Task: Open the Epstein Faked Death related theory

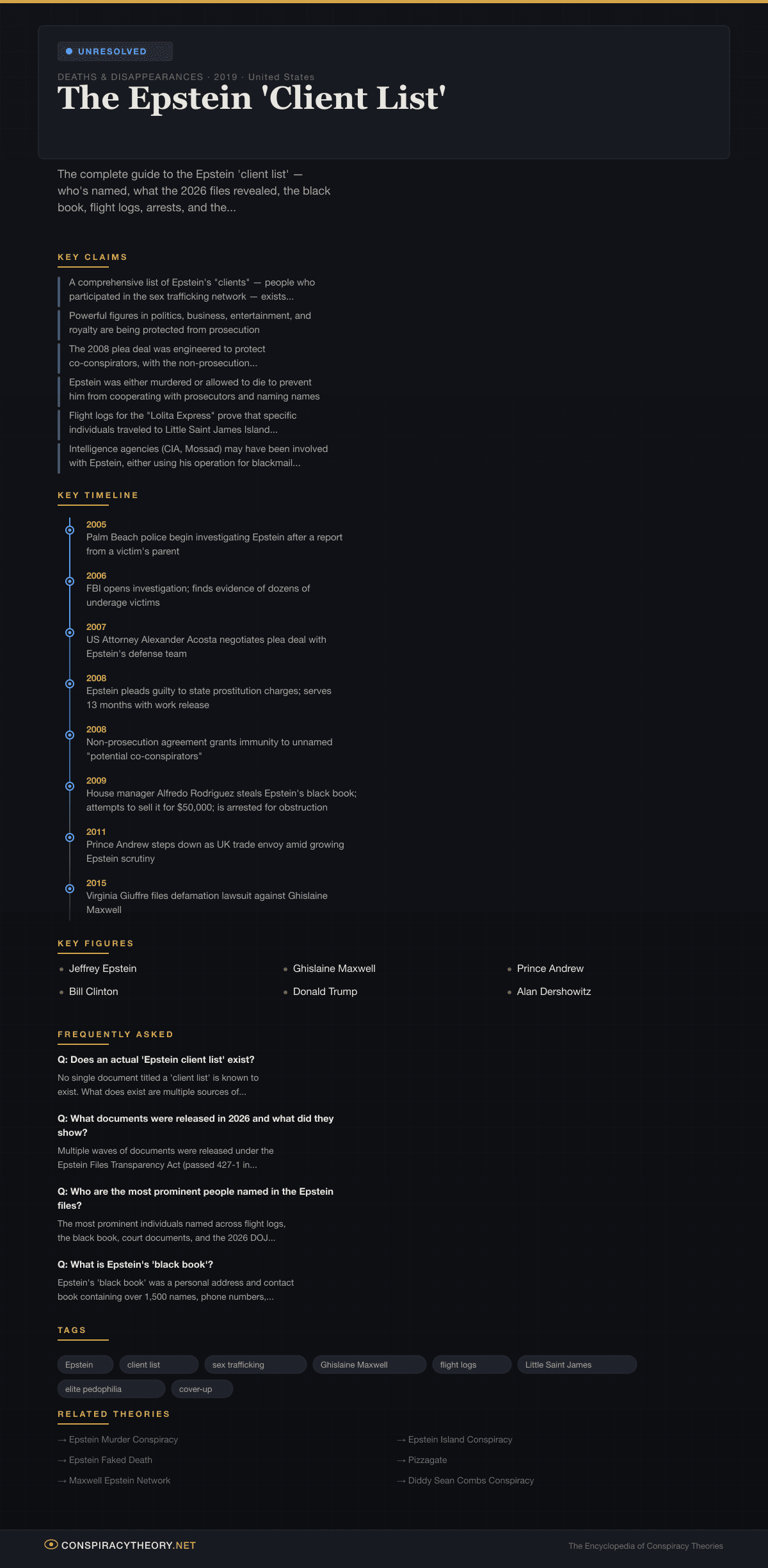Action: click(111, 1460)
